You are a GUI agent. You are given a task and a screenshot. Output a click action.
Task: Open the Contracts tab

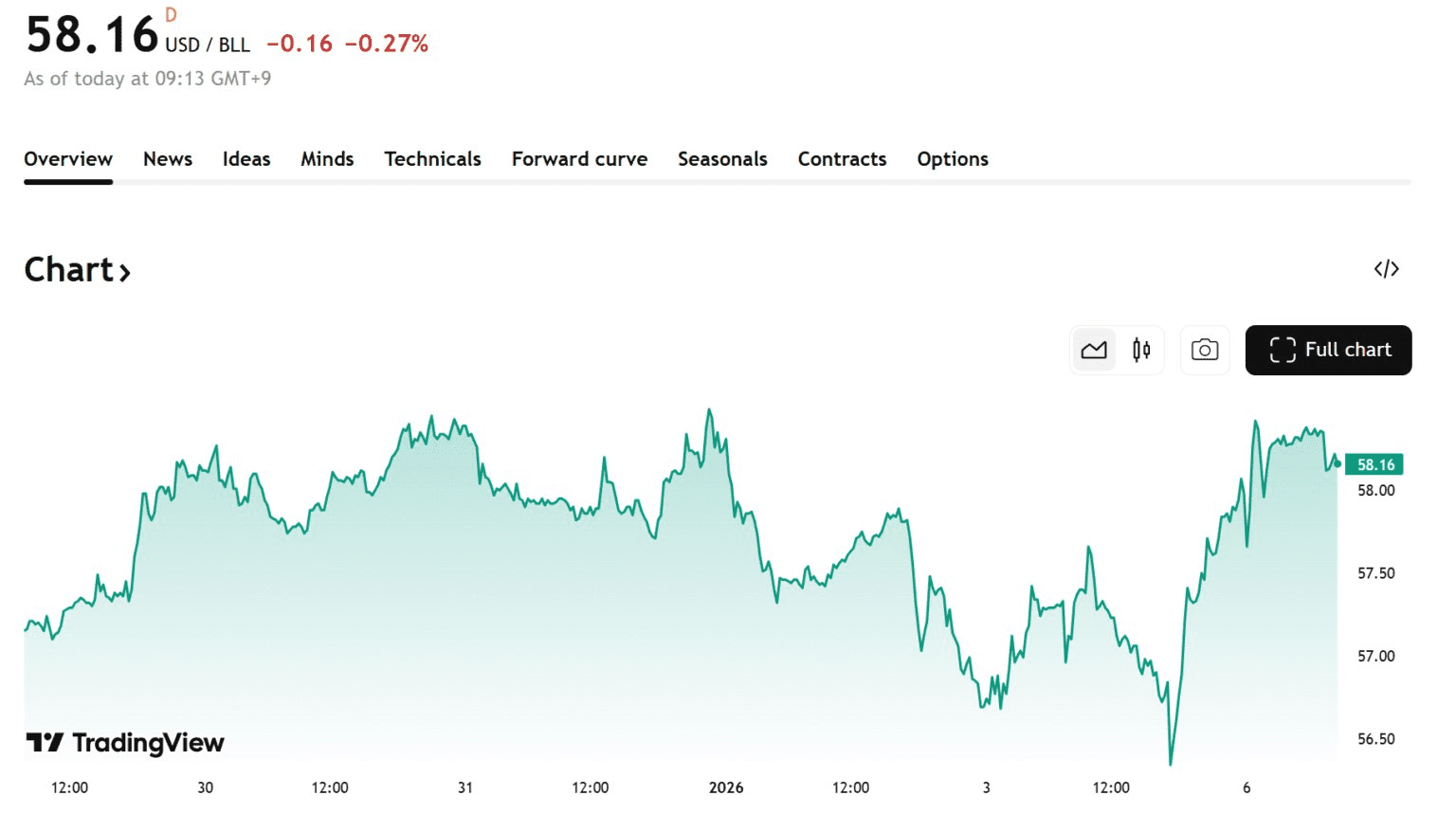[842, 159]
